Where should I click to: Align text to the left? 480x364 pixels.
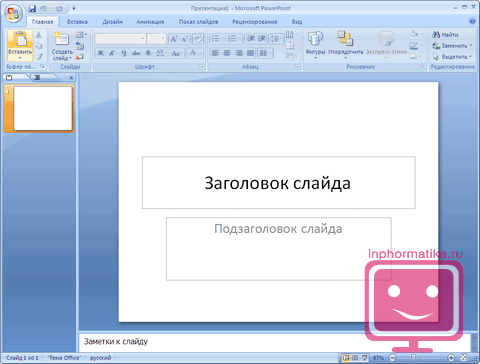pos(215,53)
